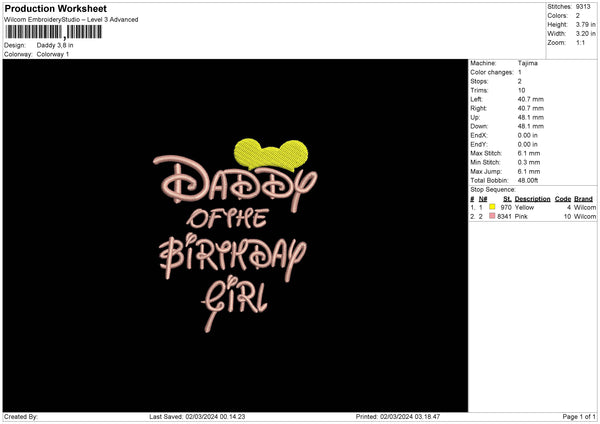Click the 'Page 1 of 1' label
600x424 pixels.
point(579,417)
